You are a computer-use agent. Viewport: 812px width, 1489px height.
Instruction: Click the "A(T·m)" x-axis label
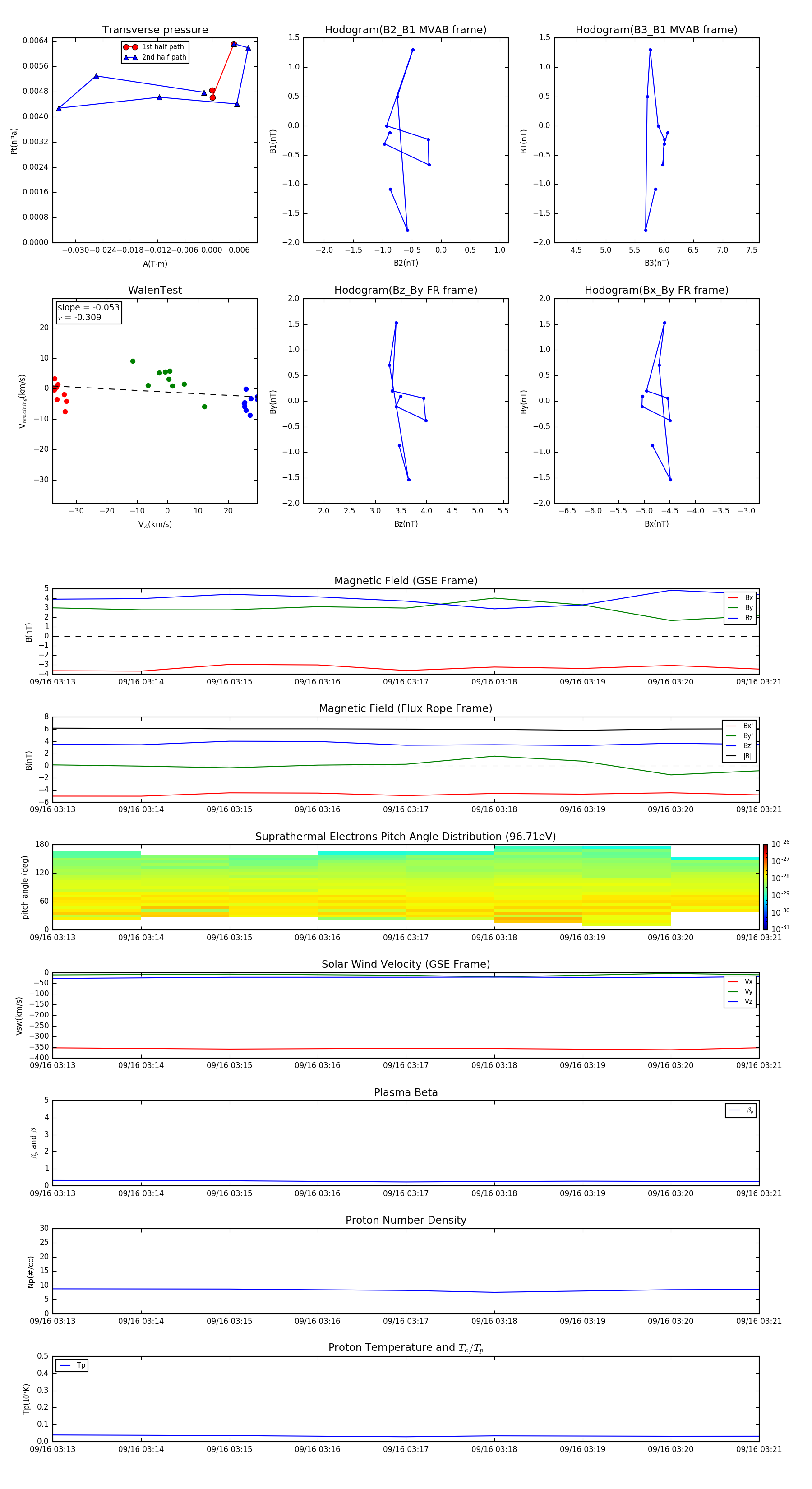(x=155, y=264)
